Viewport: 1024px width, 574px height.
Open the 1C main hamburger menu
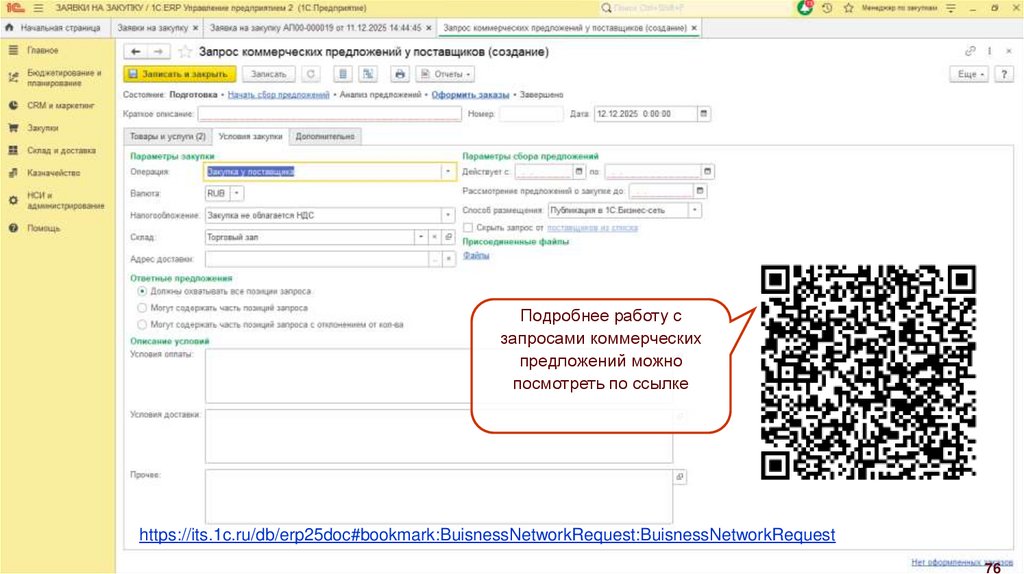pos(39,8)
